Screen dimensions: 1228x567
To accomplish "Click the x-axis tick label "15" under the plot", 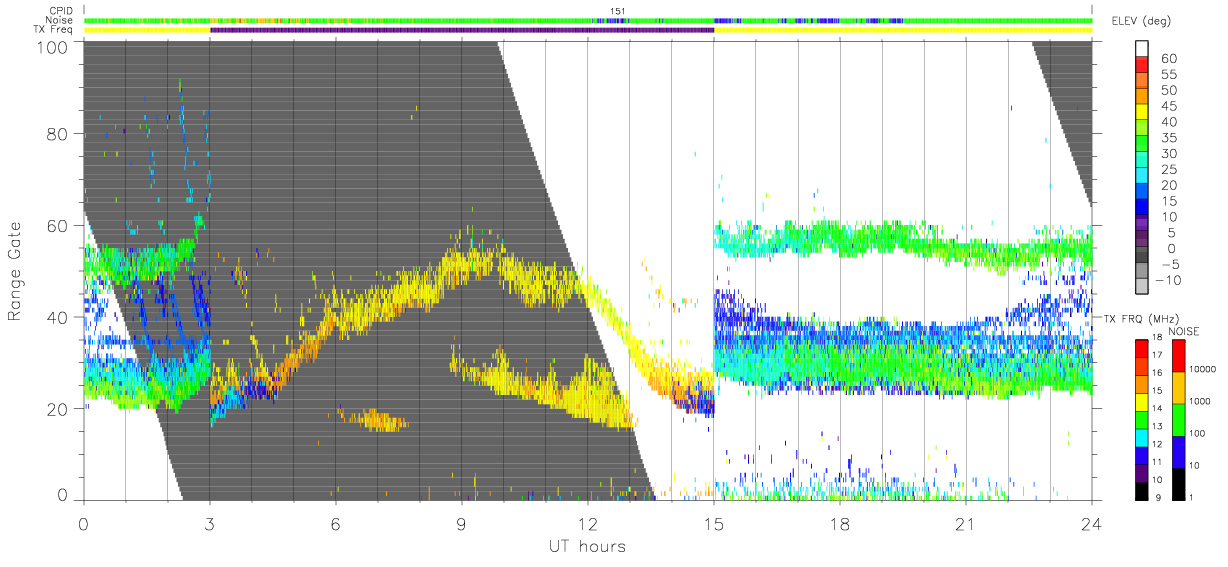I will coord(713,523).
